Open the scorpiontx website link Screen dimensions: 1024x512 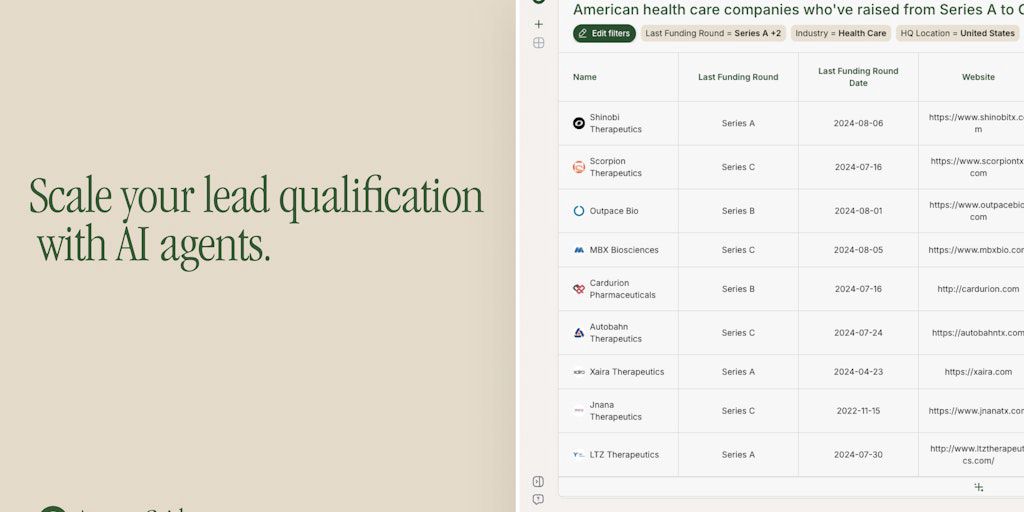[978, 167]
